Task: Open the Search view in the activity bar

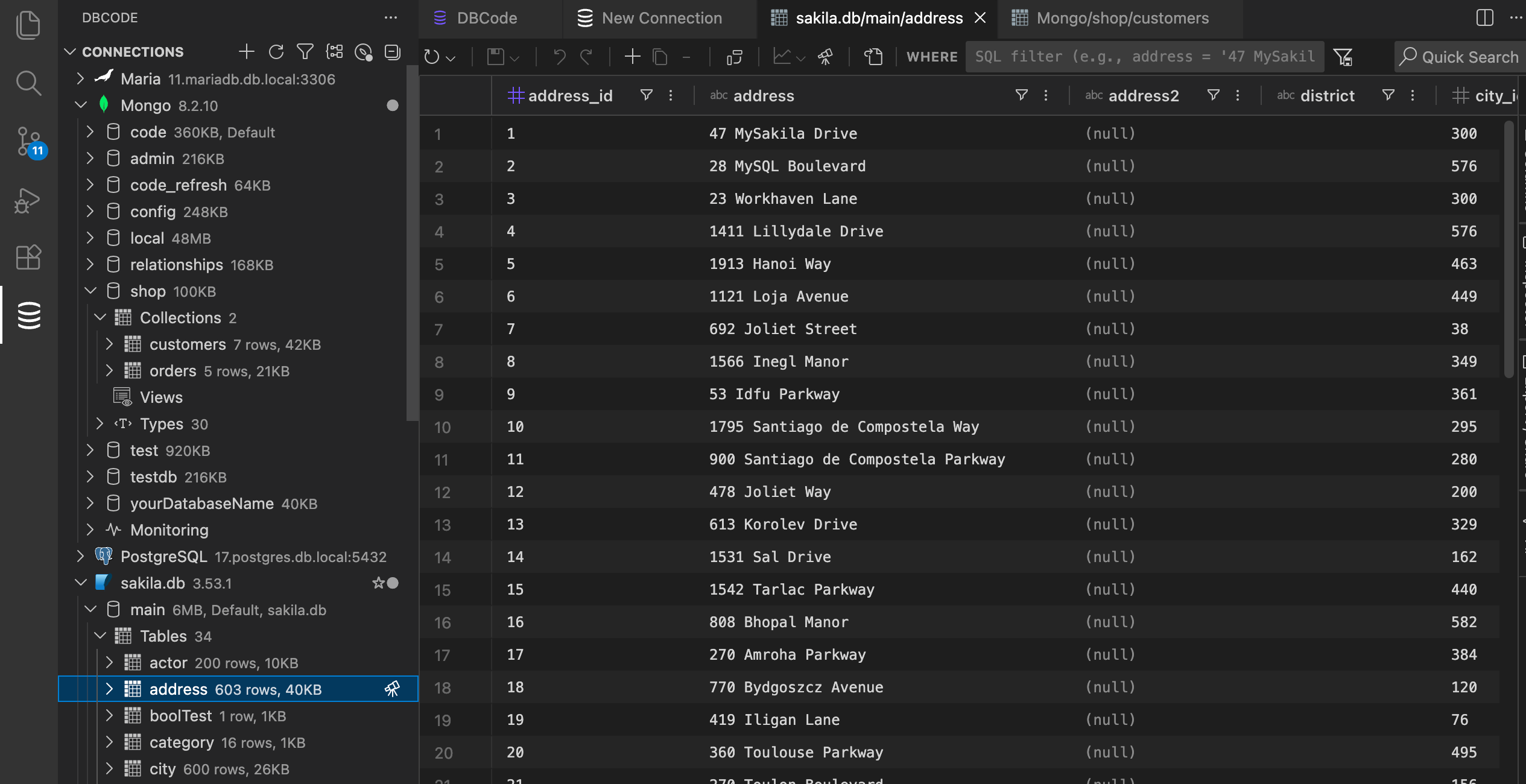Action: pos(28,83)
